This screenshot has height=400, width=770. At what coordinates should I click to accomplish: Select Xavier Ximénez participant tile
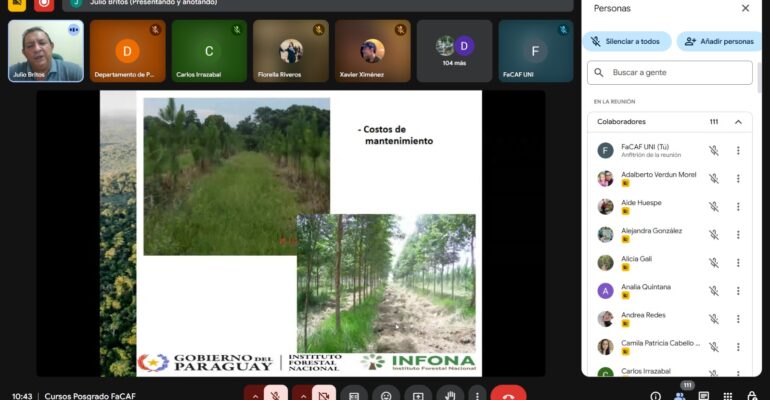(x=373, y=51)
